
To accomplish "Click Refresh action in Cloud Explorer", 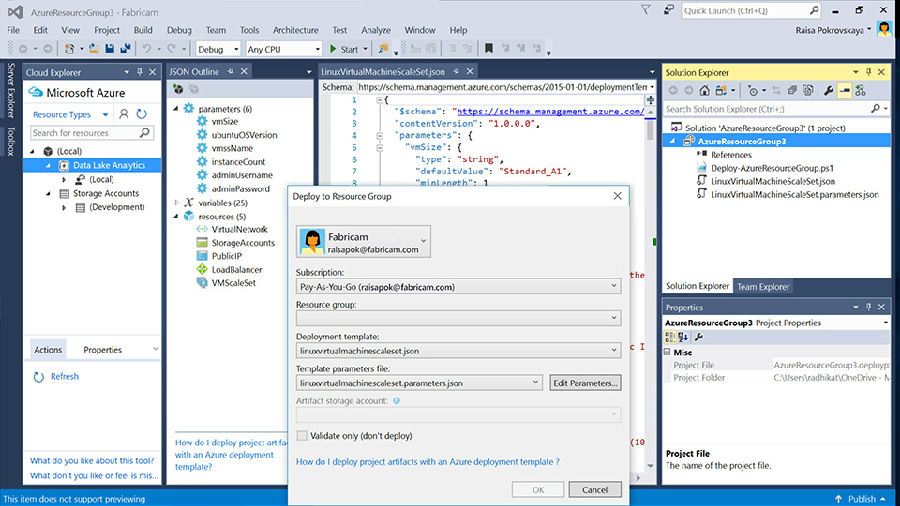I will coord(64,376).
